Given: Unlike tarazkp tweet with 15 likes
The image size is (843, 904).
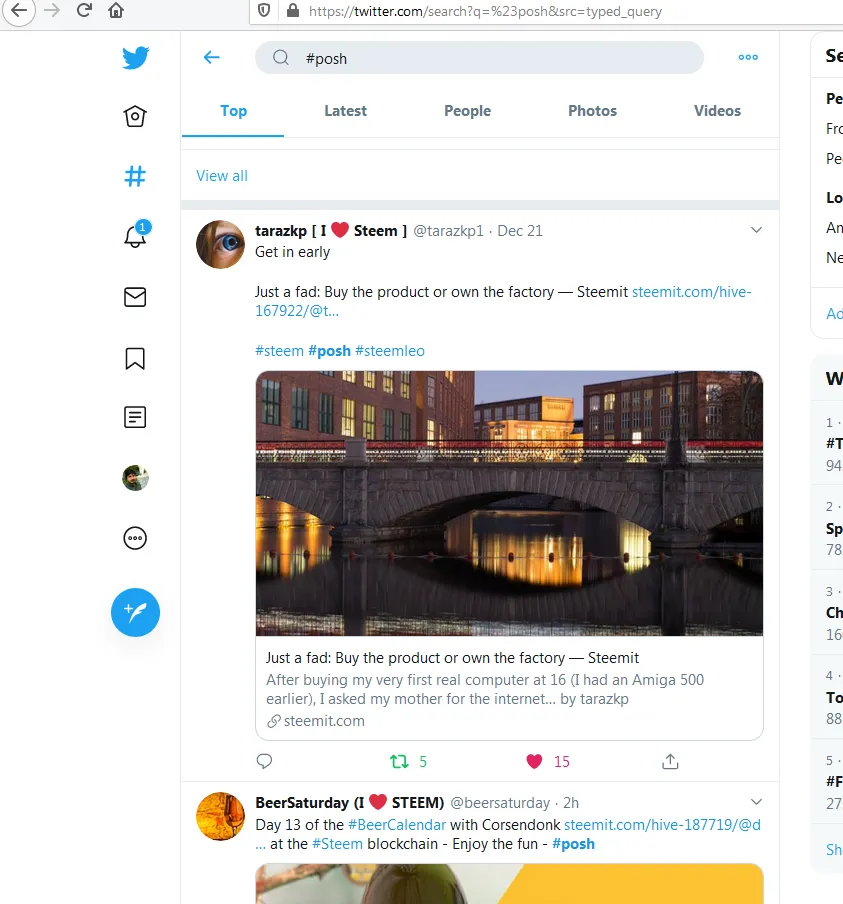Looking at the screenshot, I should click(x=548, y=762).
